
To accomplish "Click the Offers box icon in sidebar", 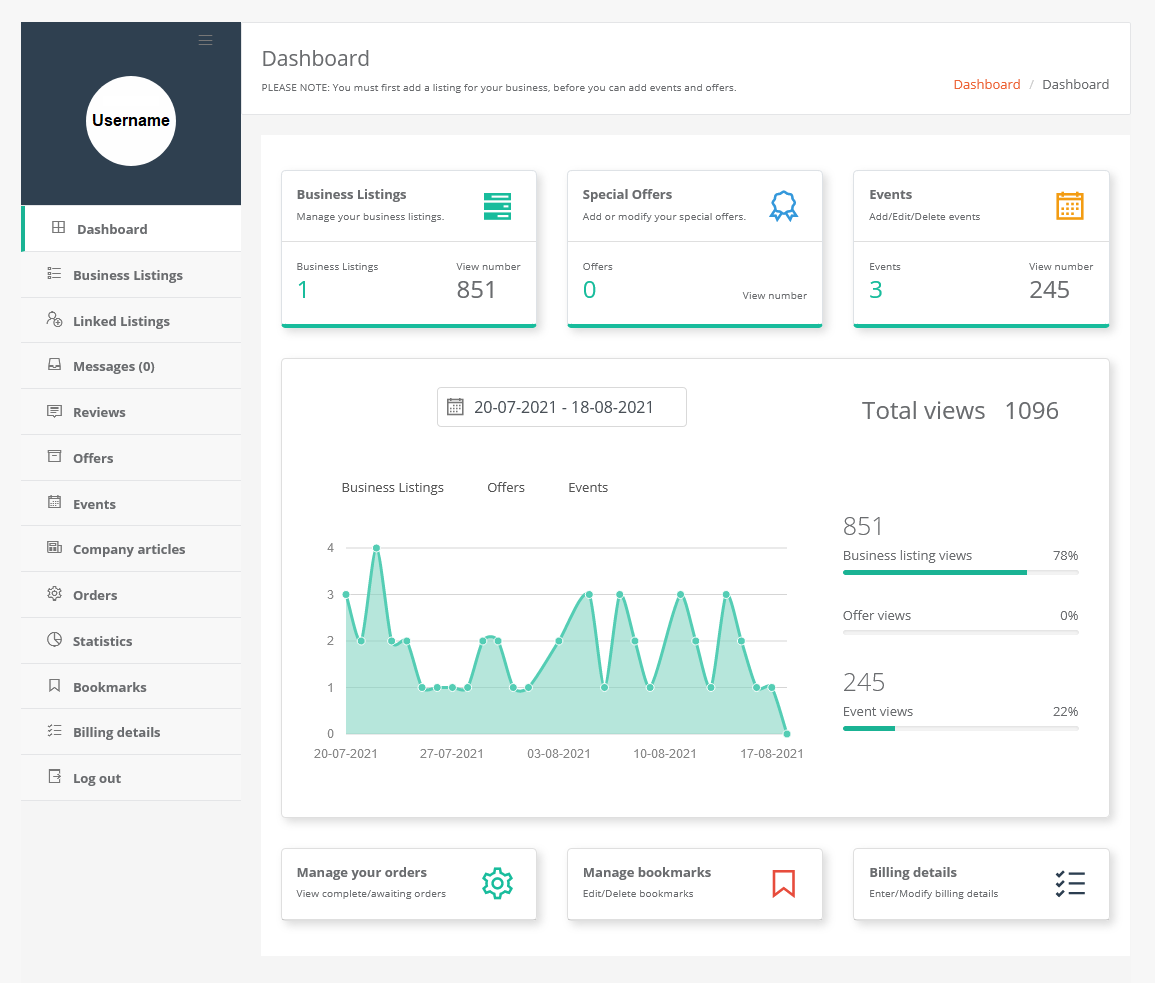I will 55,456.
